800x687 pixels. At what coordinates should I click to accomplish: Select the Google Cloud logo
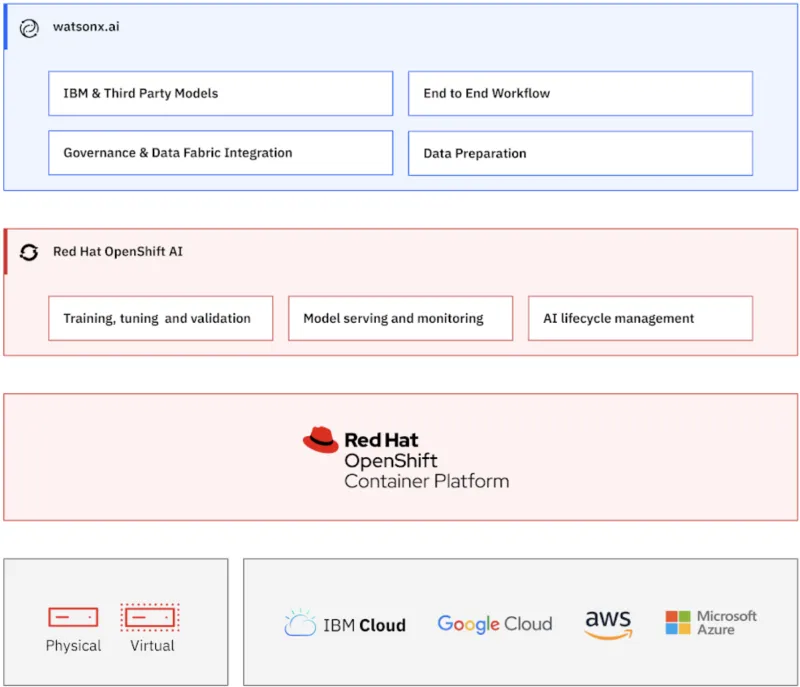(494, 623)
